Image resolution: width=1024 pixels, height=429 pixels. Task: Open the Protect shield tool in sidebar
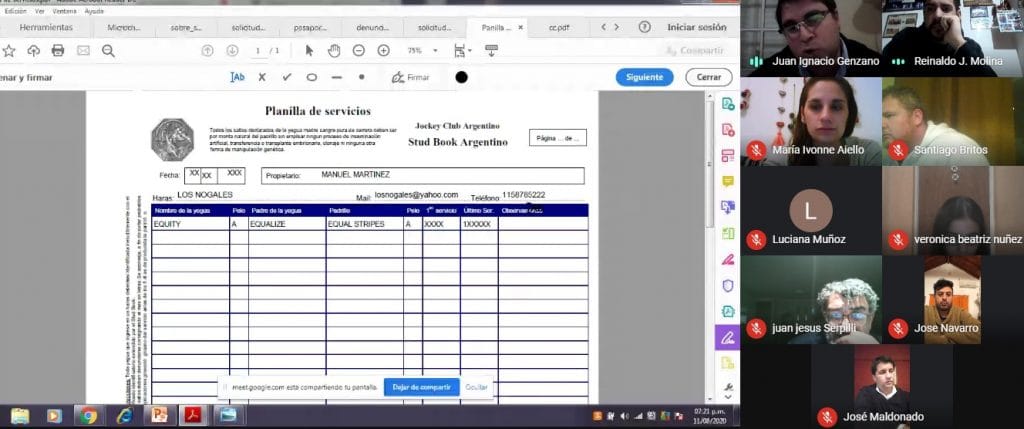click(x=728, y=286)
